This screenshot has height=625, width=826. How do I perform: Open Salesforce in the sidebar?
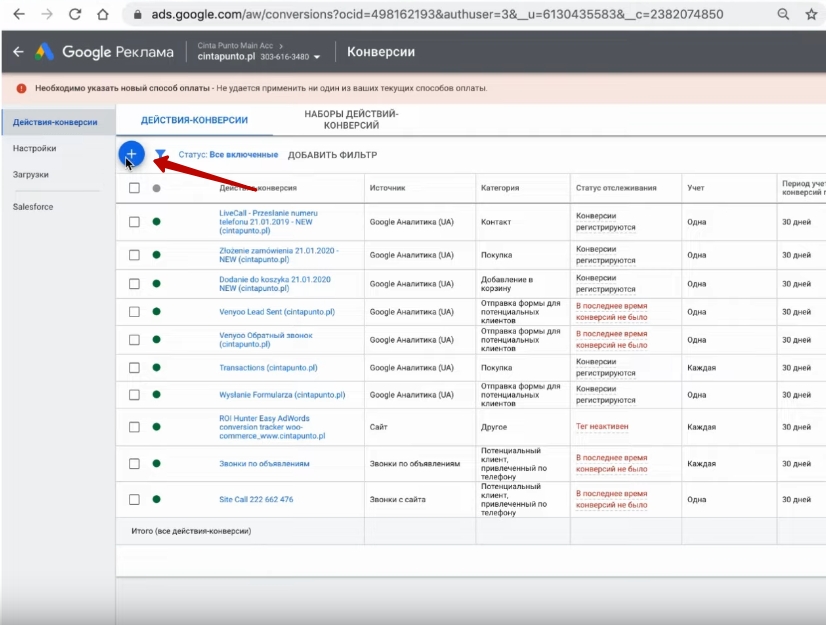[x=33, y=207]
